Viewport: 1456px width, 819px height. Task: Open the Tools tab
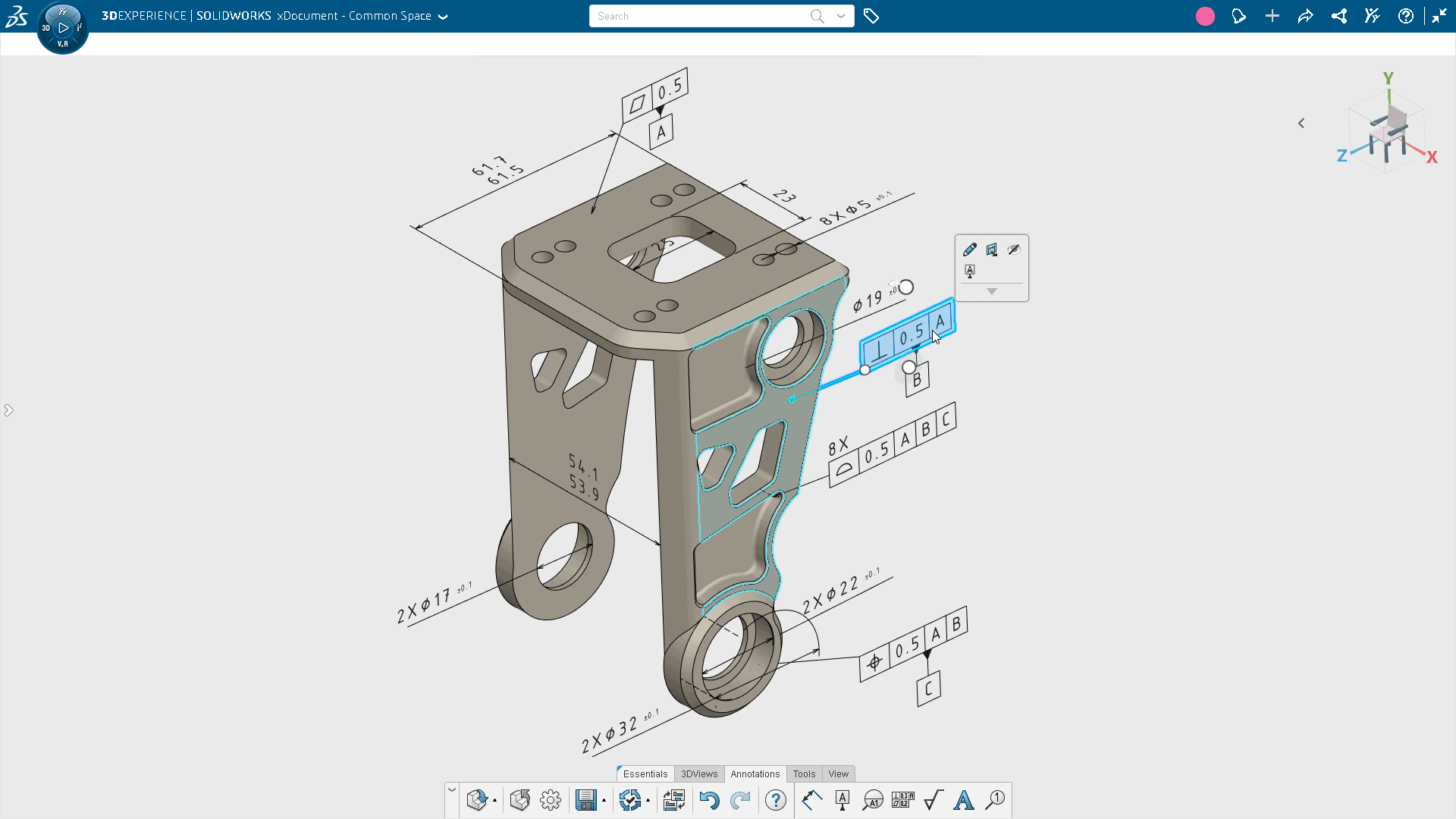pyautogui.click(x=804, y=774)
